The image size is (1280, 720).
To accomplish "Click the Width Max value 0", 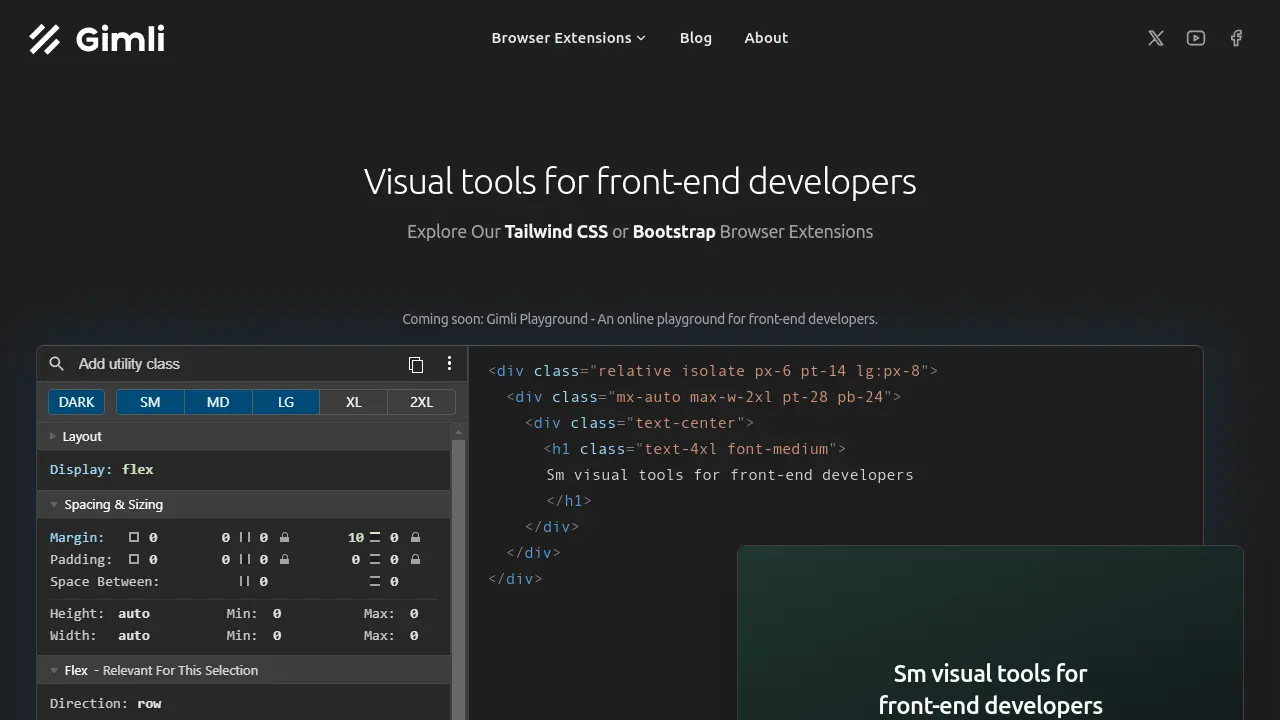I will tap(414, 635).
